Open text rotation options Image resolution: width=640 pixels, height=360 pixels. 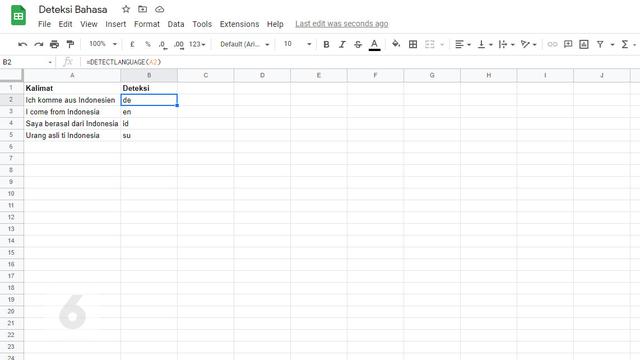(x=529, y=44)
